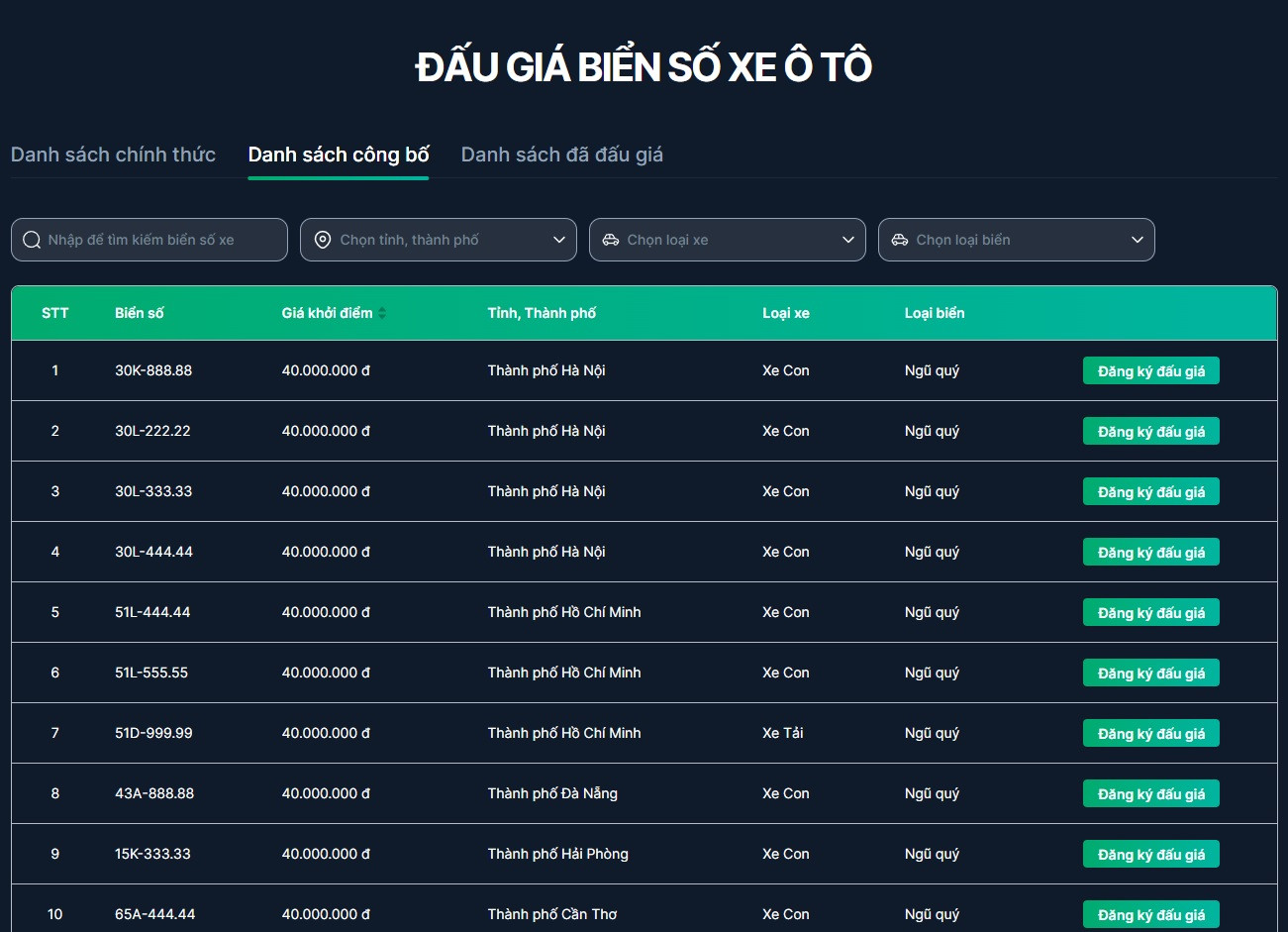
Task: Register to bid on plate 15K-333.33
Action: click(x=1150, y=855)
